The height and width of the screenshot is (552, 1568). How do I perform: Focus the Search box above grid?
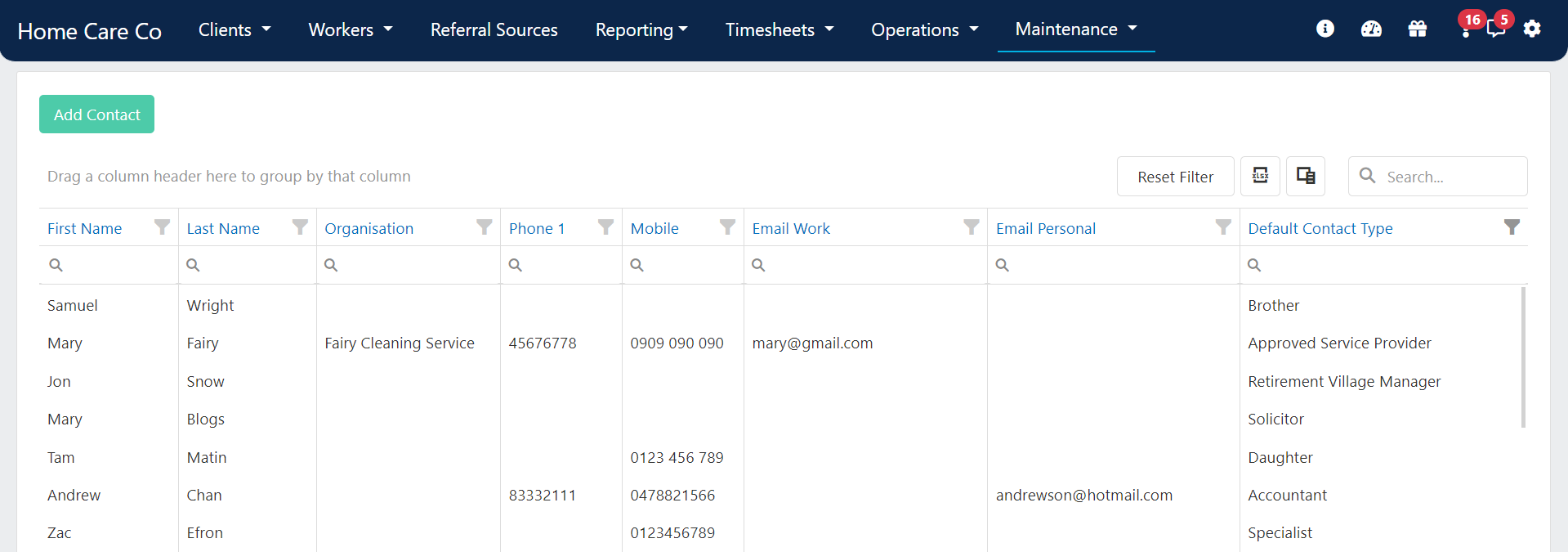coord(1438,177)
